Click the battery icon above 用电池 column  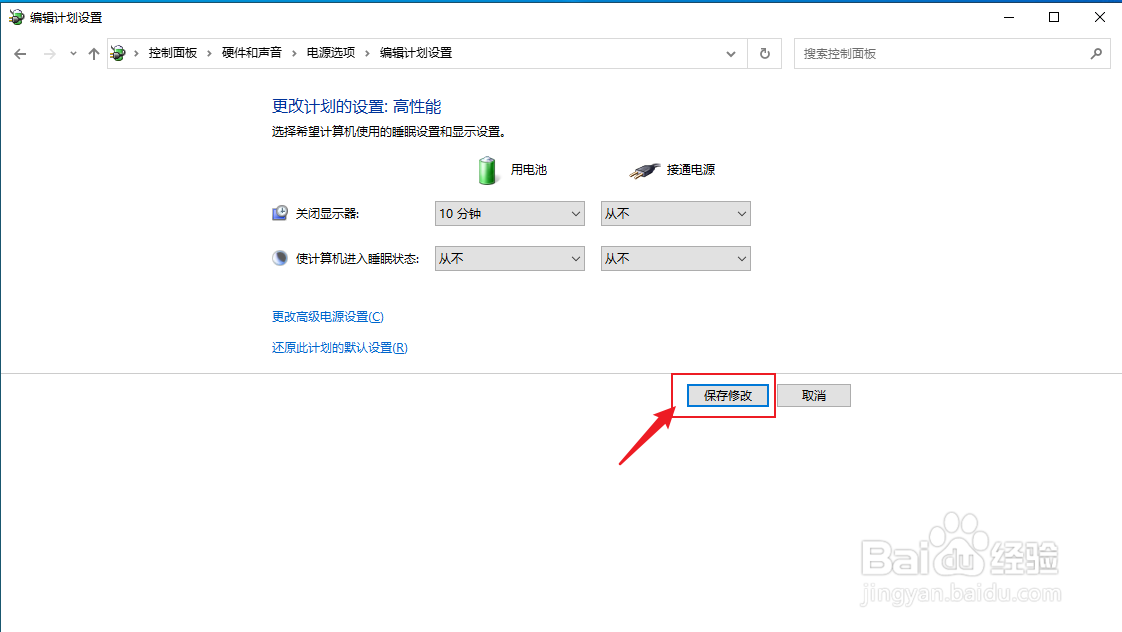[x=487, y=170]
